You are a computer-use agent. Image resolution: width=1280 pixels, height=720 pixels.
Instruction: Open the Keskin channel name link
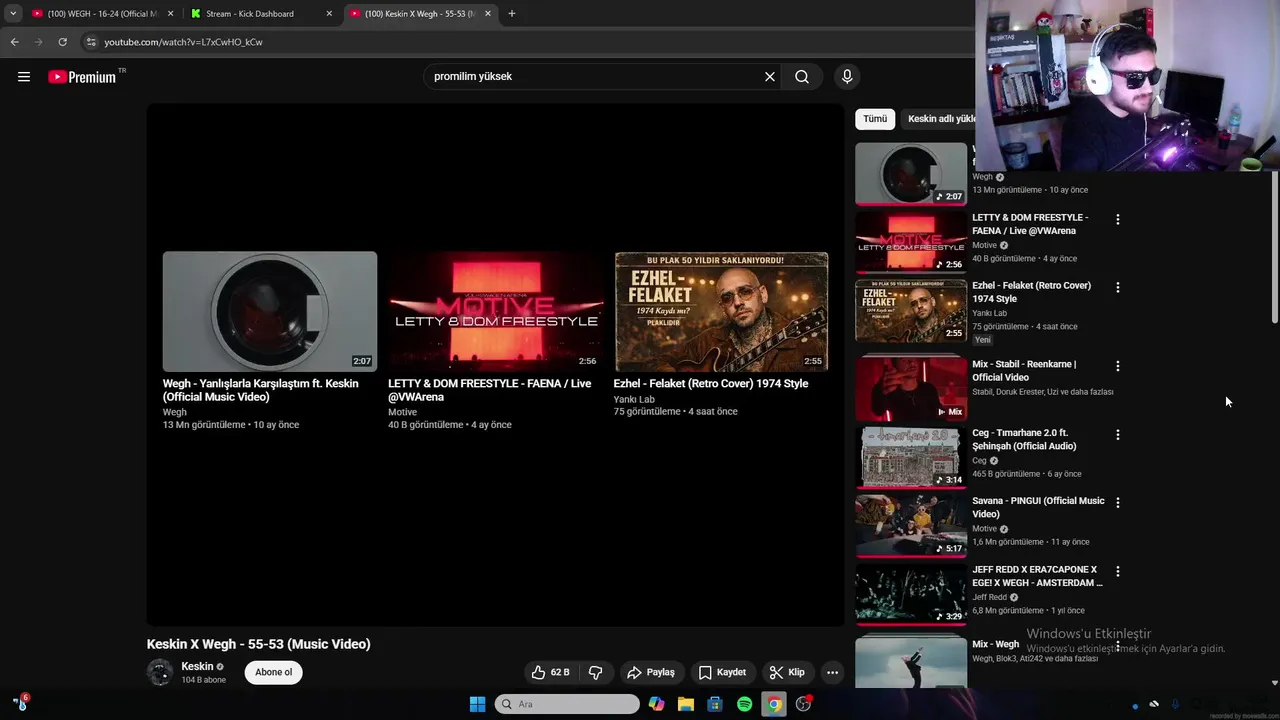pyautogui.click(x=197, y=667)
